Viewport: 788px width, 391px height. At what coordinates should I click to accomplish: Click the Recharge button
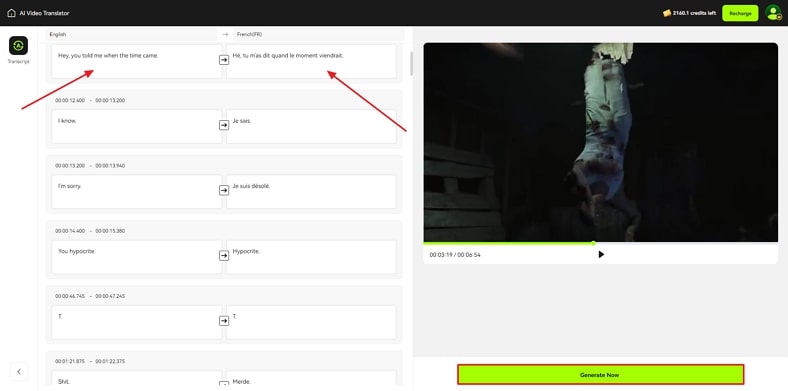tap(740, 13)
